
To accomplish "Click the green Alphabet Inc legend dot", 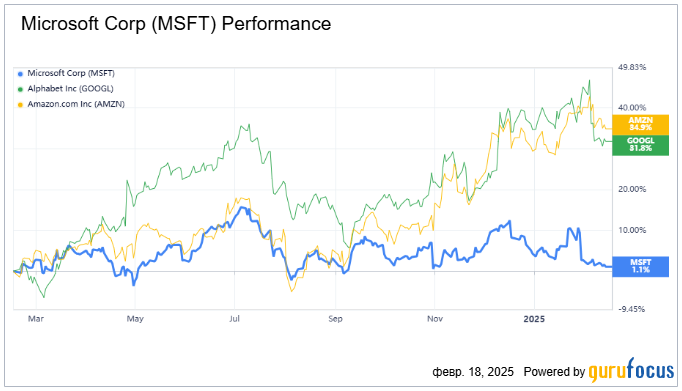I will pos(20,90).
